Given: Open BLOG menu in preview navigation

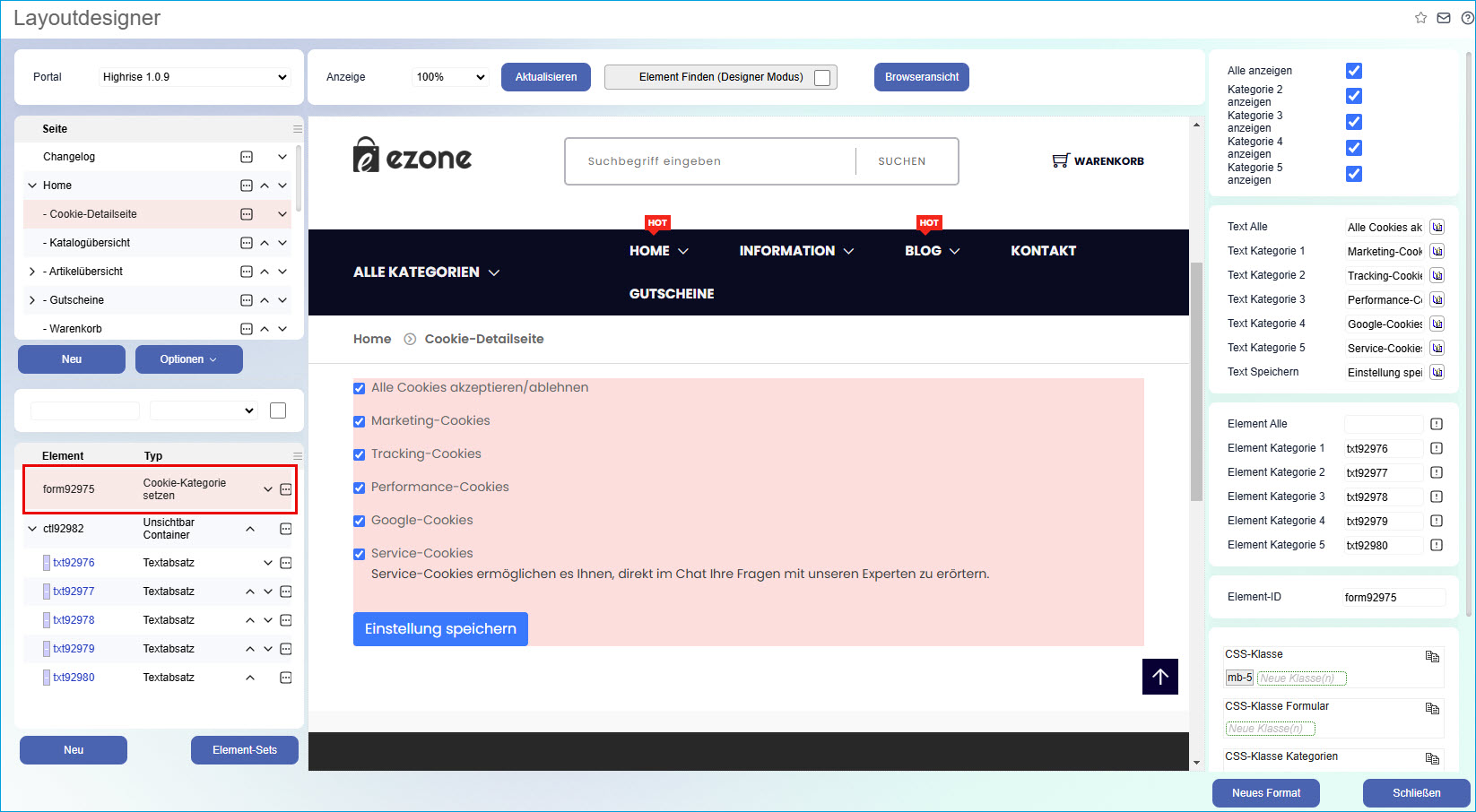Looking at the screenshot, I should point(932,251).
